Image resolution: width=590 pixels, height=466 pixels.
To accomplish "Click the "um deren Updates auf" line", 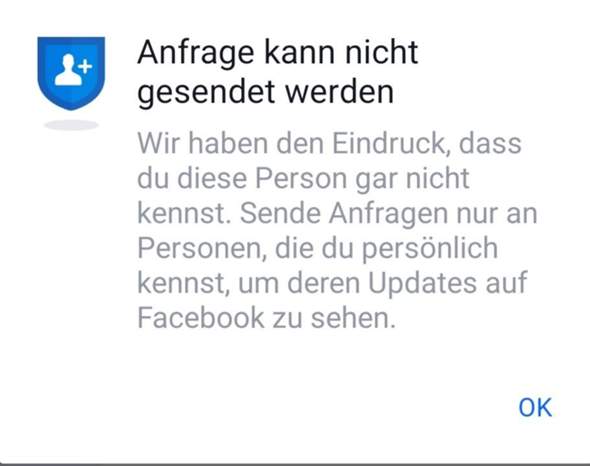I will pyautogui.click(x=382, y=283).
